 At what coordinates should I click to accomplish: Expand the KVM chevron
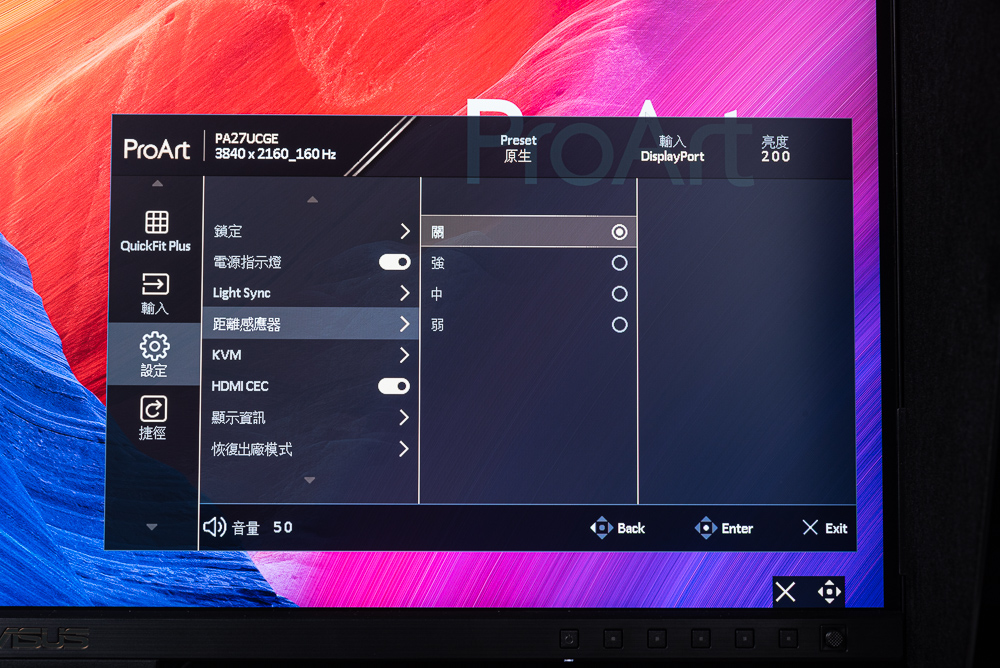(x=404, y=355)
